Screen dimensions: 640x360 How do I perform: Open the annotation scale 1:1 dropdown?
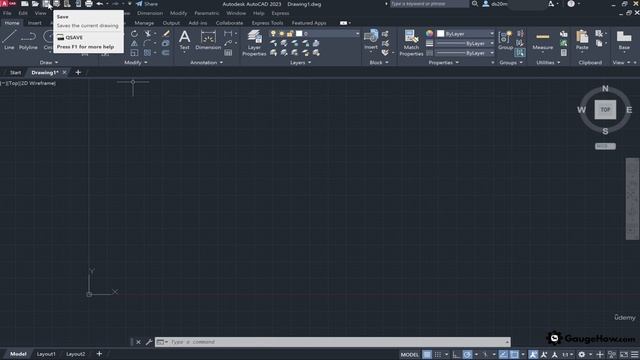click(567, 354)
